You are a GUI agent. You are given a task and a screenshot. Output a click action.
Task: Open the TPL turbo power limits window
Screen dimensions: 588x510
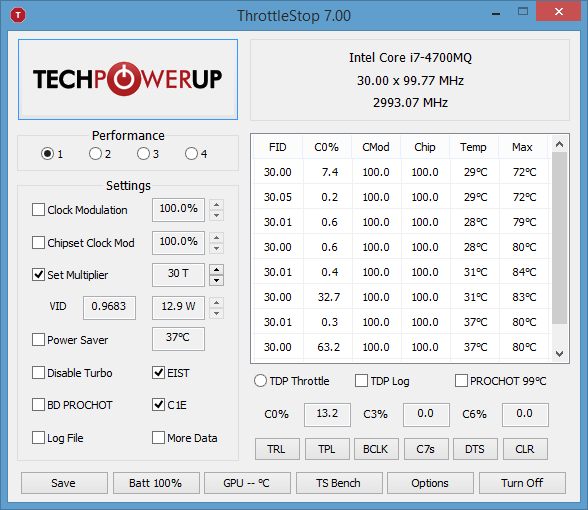point(327,449)
